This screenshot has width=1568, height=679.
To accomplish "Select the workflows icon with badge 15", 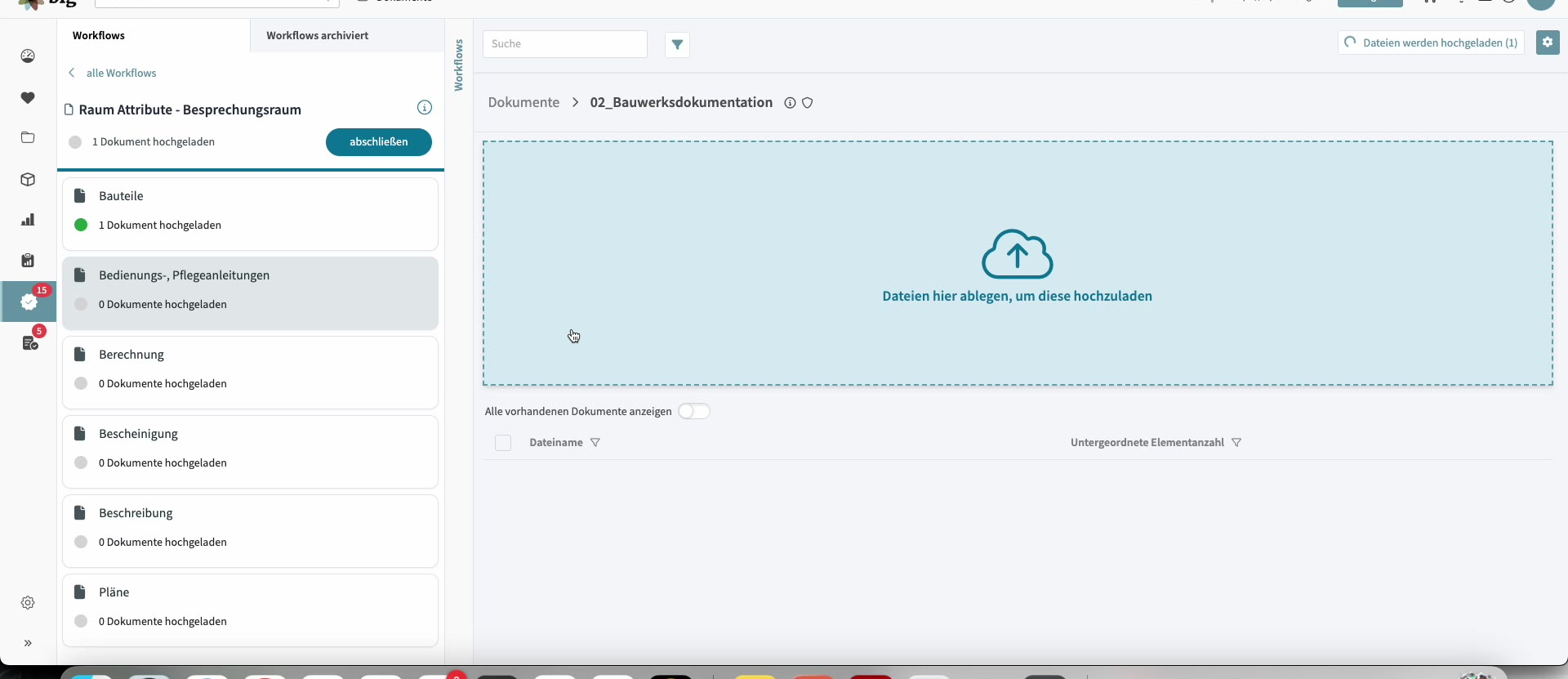I will click(x=29, y=302).
